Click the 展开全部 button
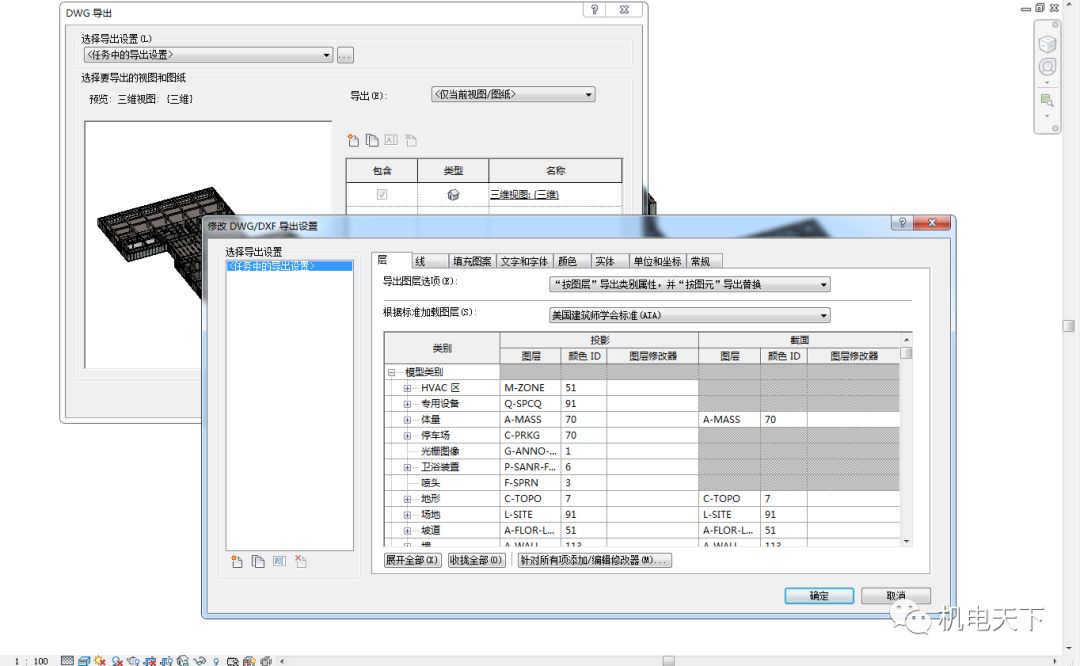 pos(412,561)
